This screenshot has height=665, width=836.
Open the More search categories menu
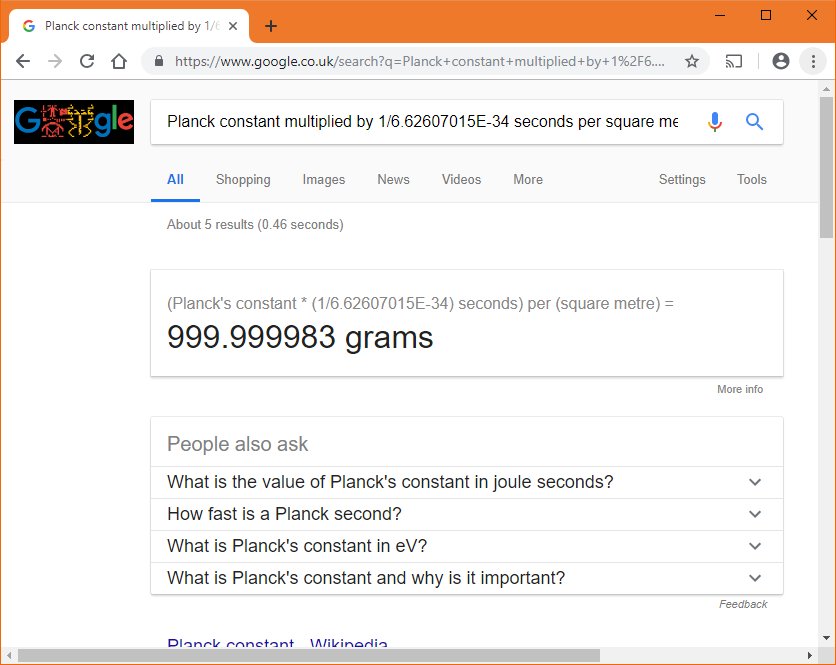tap(528, 180)
